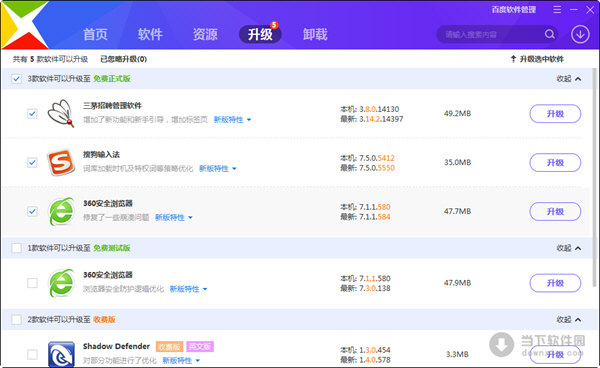600x368 pixels.
Task: Open the download manager arrow icon
Action: click(580, 34)
